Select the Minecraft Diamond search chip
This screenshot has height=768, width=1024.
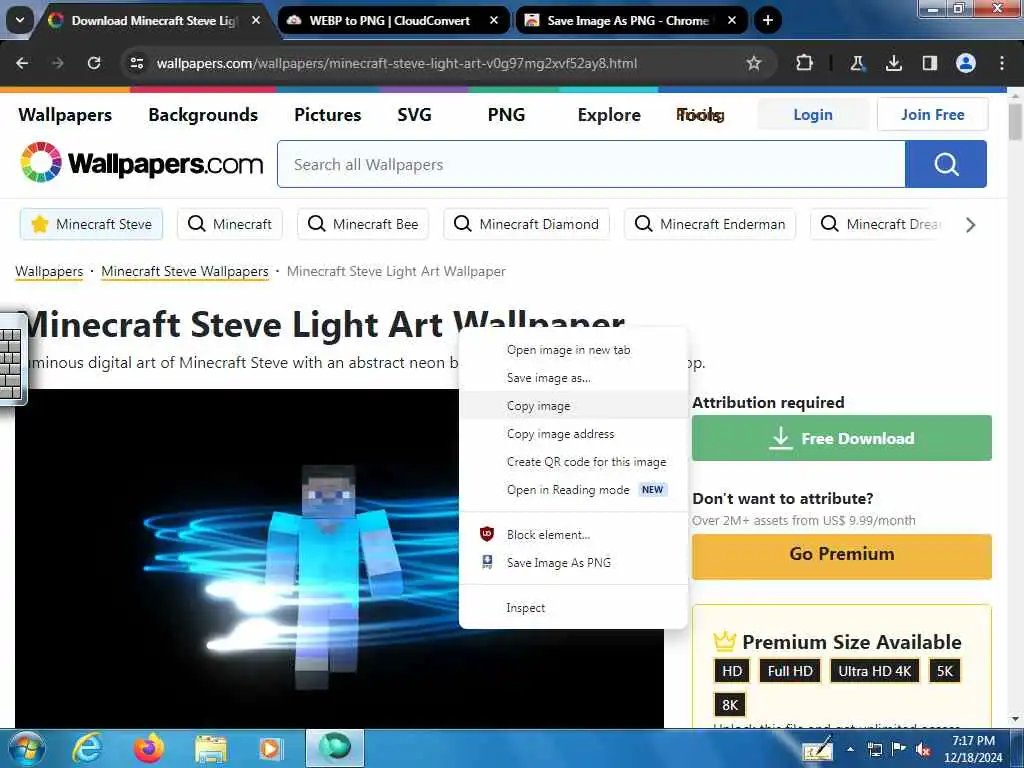coord(526,224)
